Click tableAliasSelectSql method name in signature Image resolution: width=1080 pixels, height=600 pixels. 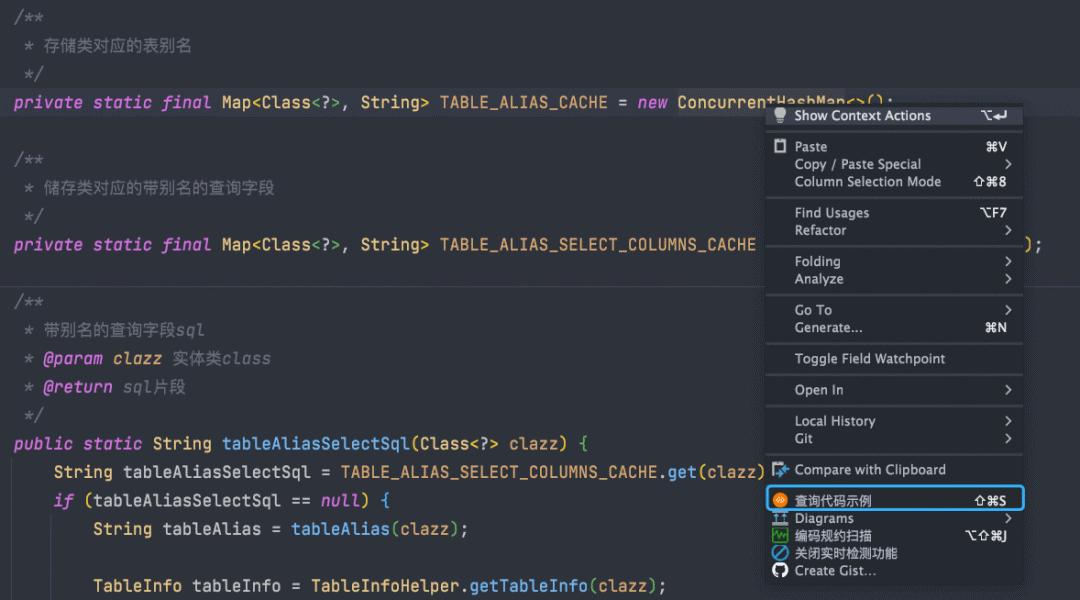pyautogui.click(x=315, y=444)
